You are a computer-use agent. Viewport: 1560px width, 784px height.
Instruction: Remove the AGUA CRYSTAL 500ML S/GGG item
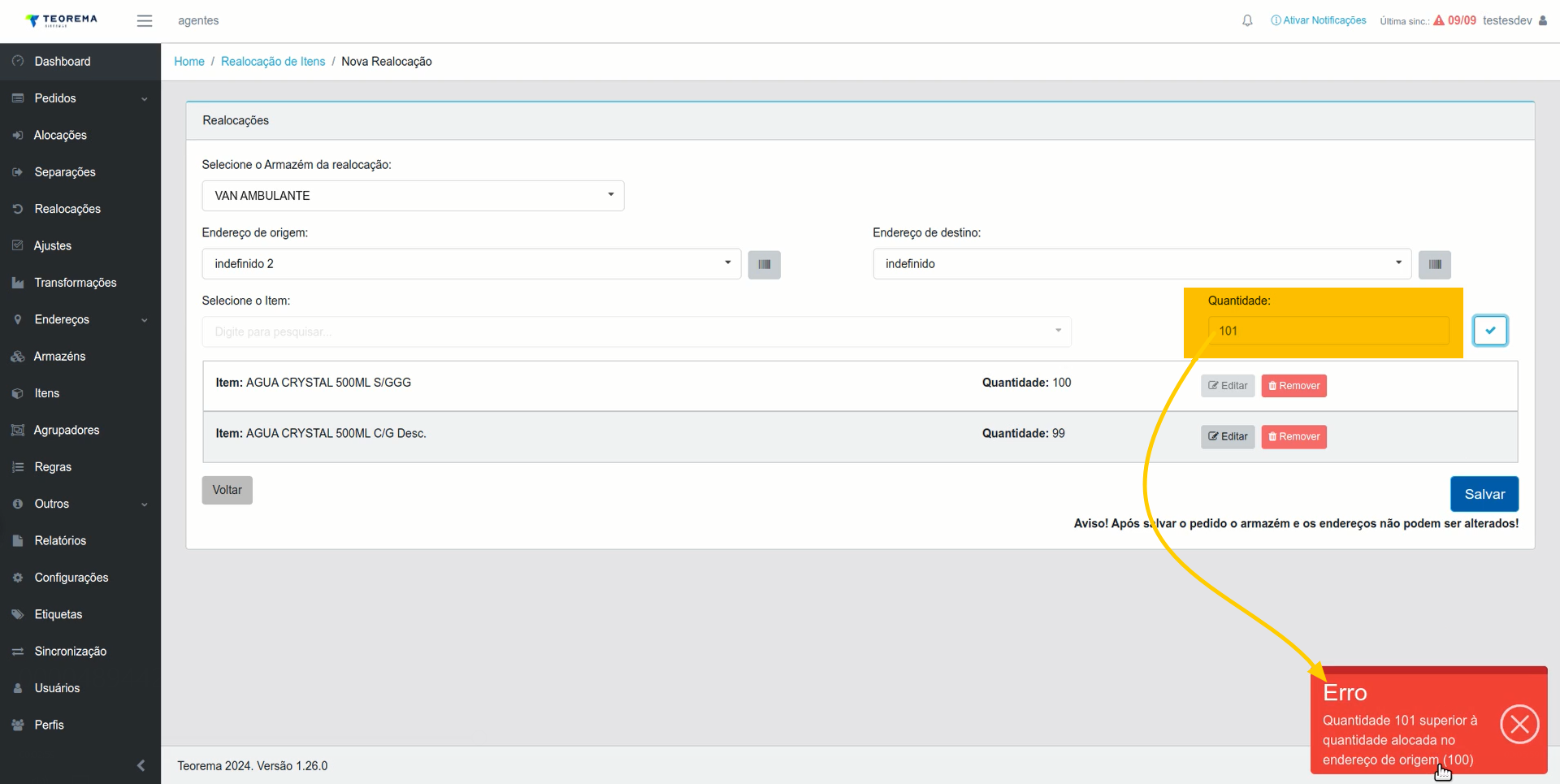1293,386
